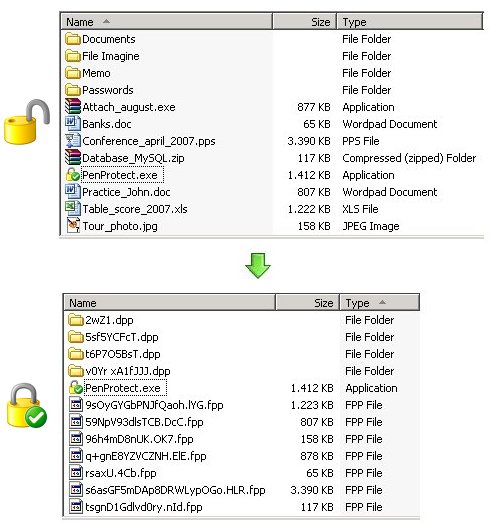This screenshot has height=524, width=491.
Task: Select the Documents folder name
Action: click(x=109, y=39)
